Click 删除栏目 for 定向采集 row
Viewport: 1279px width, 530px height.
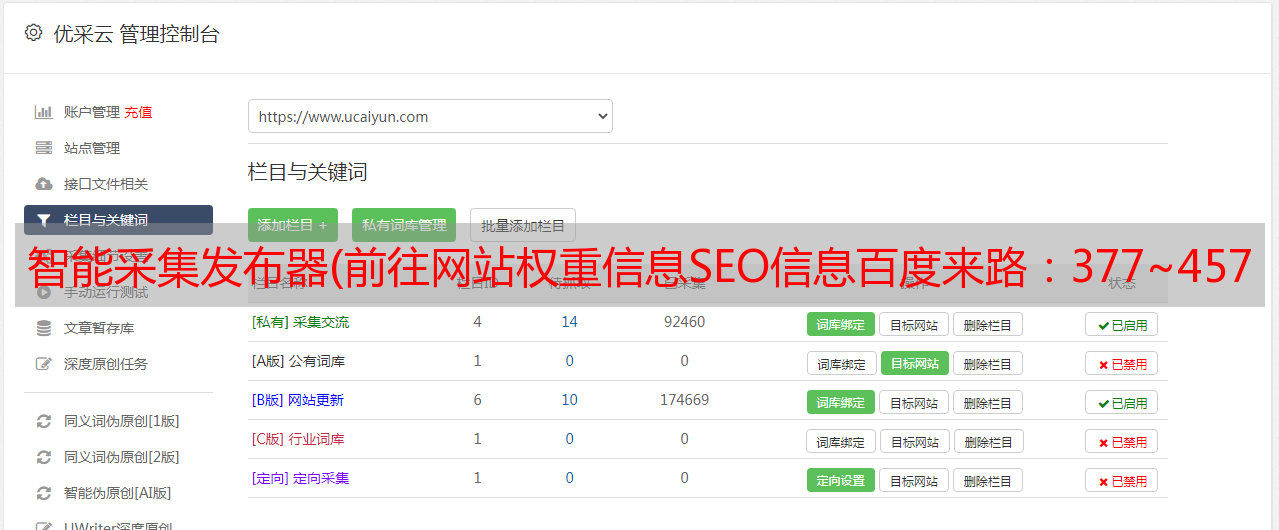click(x=988, y=480)
